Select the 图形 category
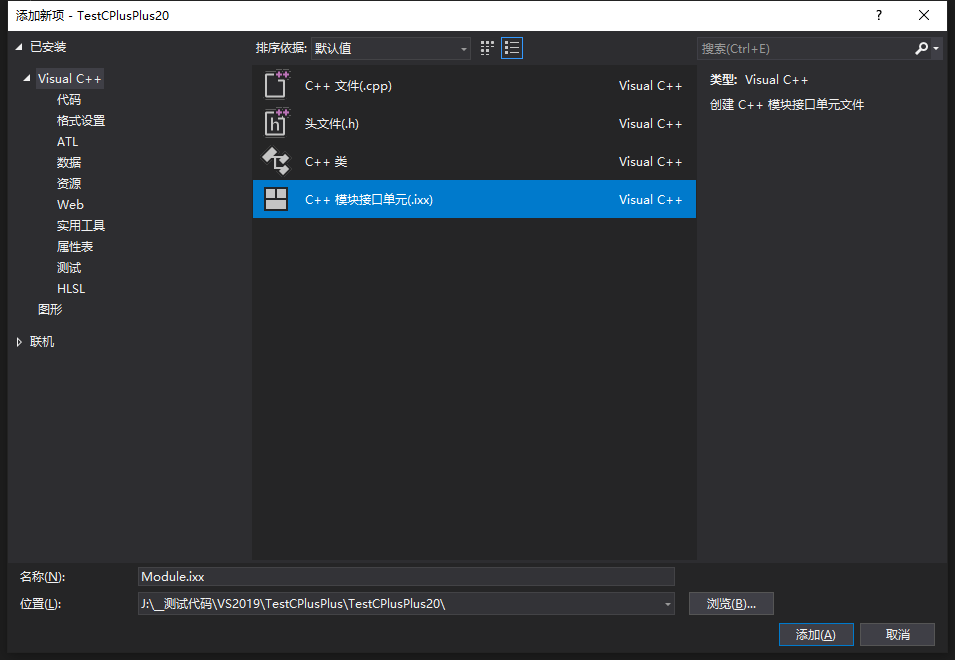 click(x=50, y=309)
